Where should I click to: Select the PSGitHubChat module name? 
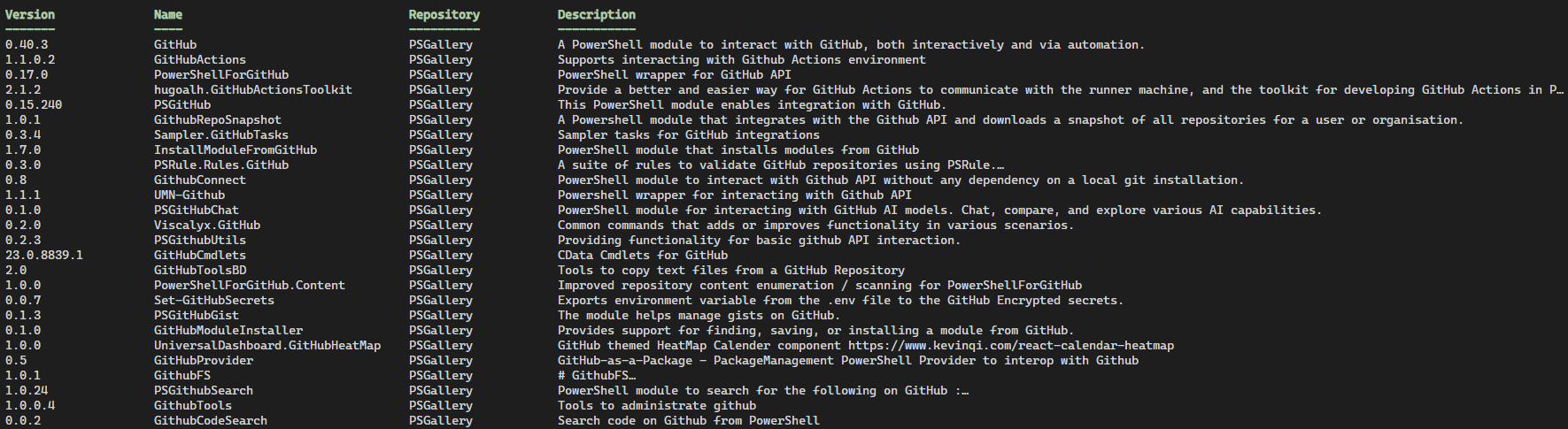tap(196, 211)
